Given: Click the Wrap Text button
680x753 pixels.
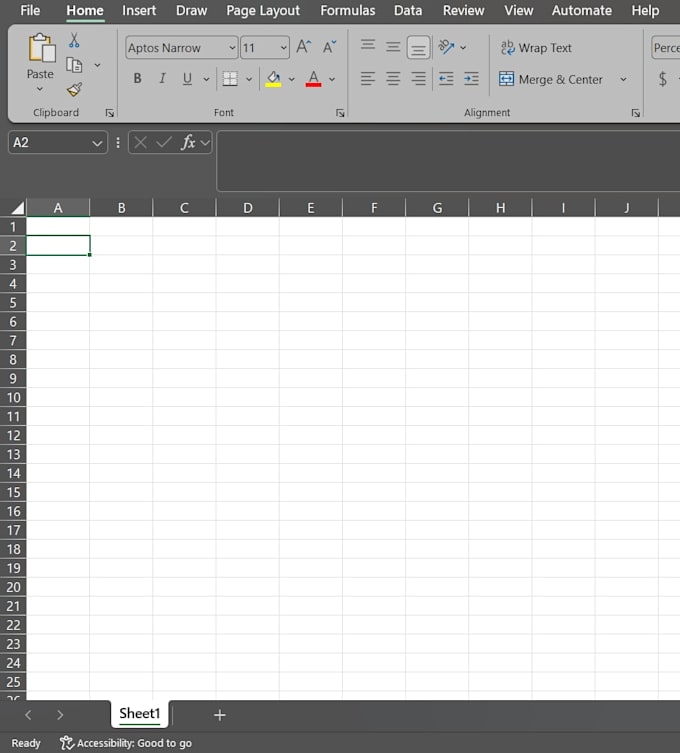Looking at the screenshot, I should click(x=536, y=48).
